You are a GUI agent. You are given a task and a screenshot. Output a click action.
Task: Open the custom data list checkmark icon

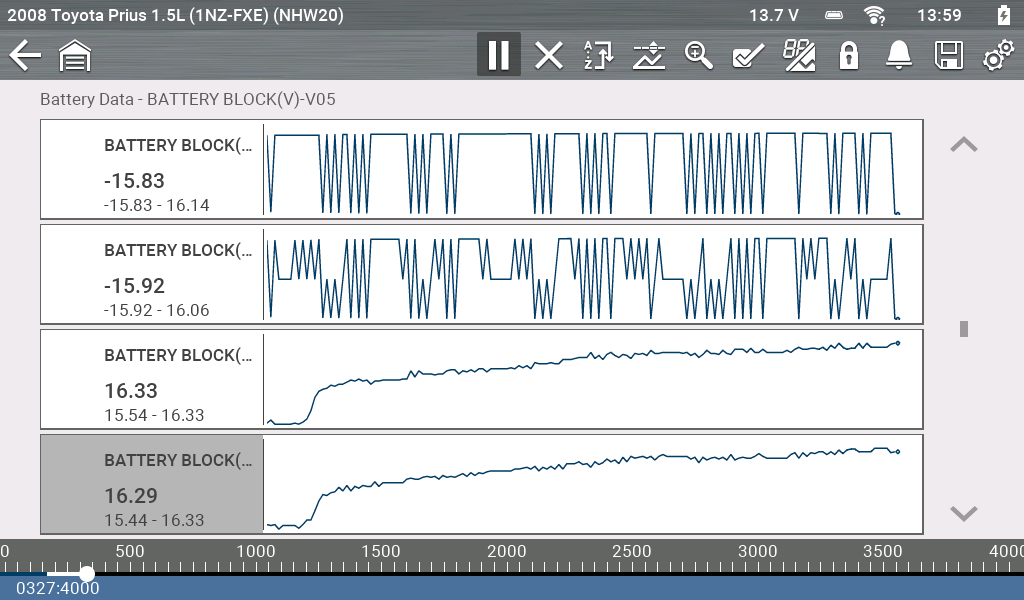(x=748, y=55)
